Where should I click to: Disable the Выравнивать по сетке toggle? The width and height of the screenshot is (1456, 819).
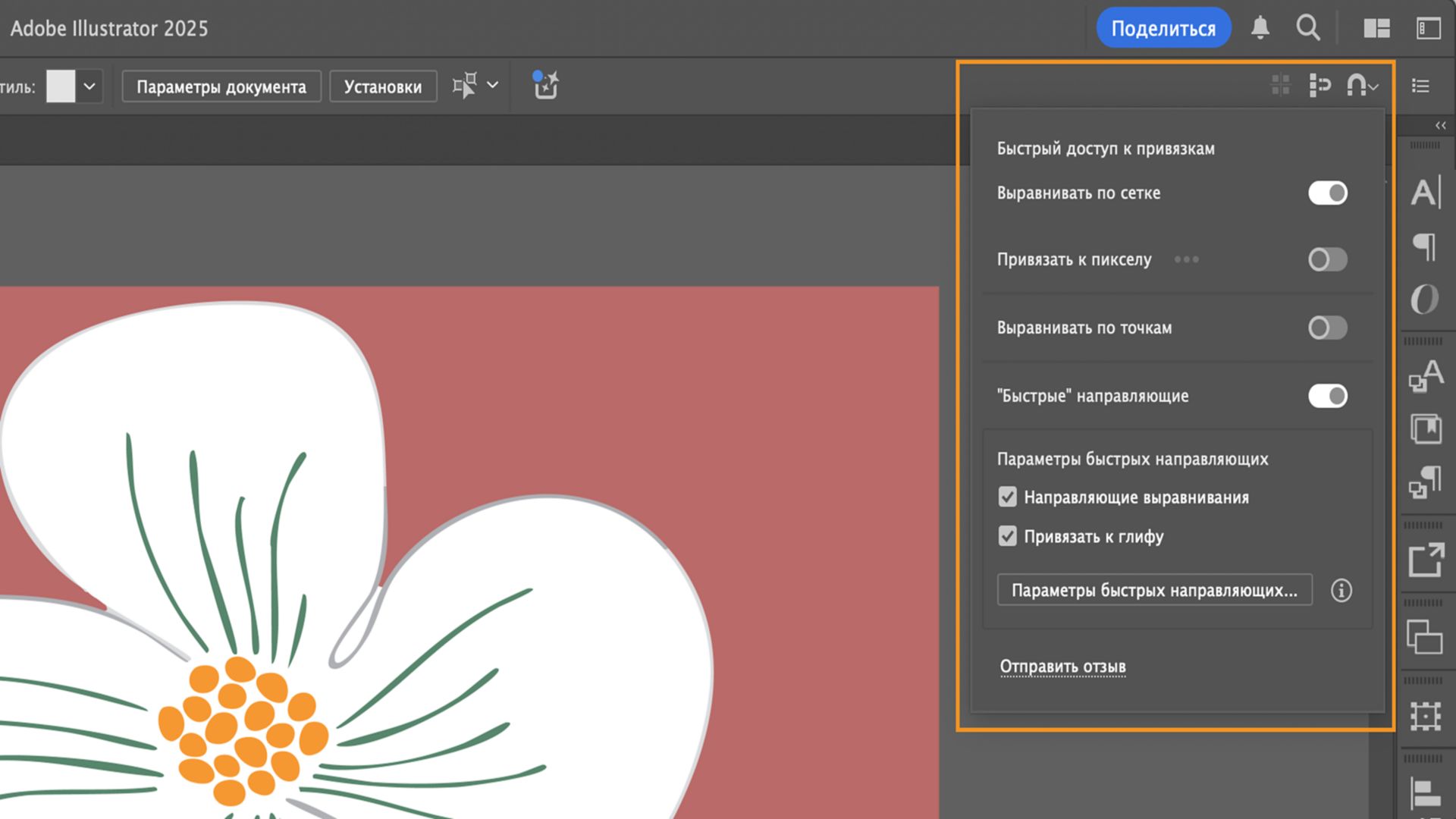(x=1327, y=193)
